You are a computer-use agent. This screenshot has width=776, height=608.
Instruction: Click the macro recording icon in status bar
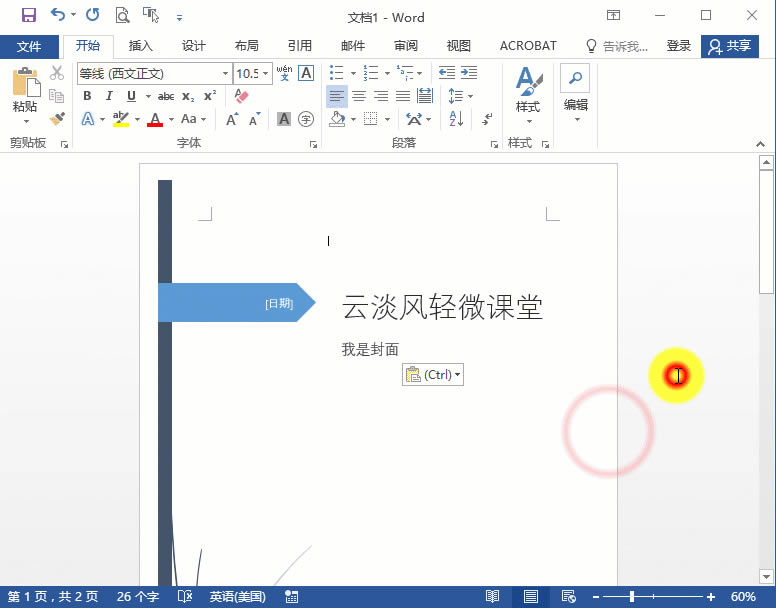291,597
